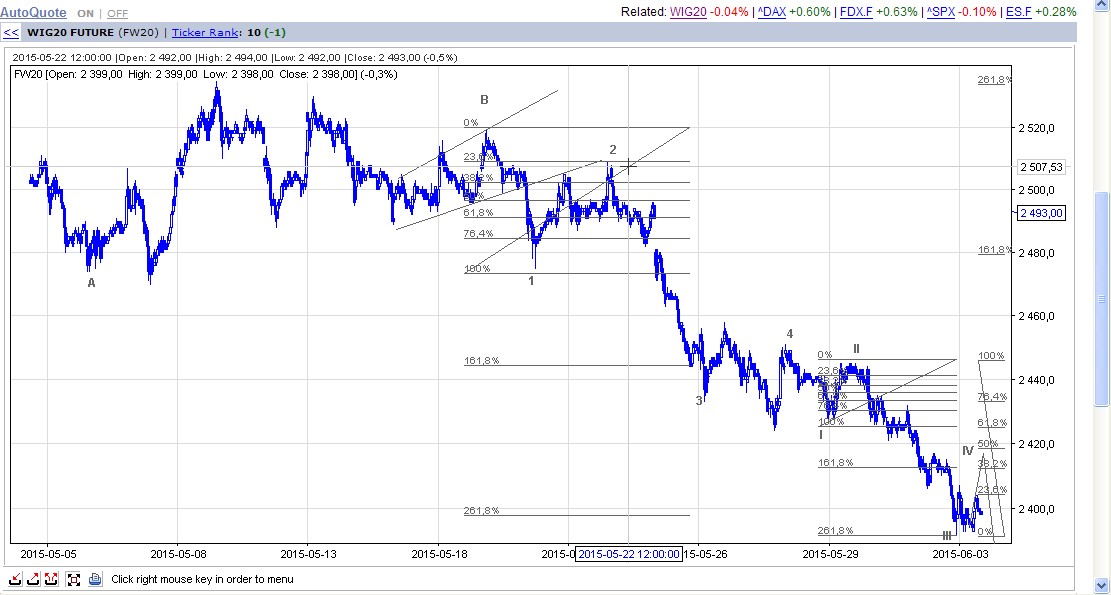Click the 2 493,00 current price label
The width and height of the screenshot is (1111, 595).
click(x=1041, y=213)
